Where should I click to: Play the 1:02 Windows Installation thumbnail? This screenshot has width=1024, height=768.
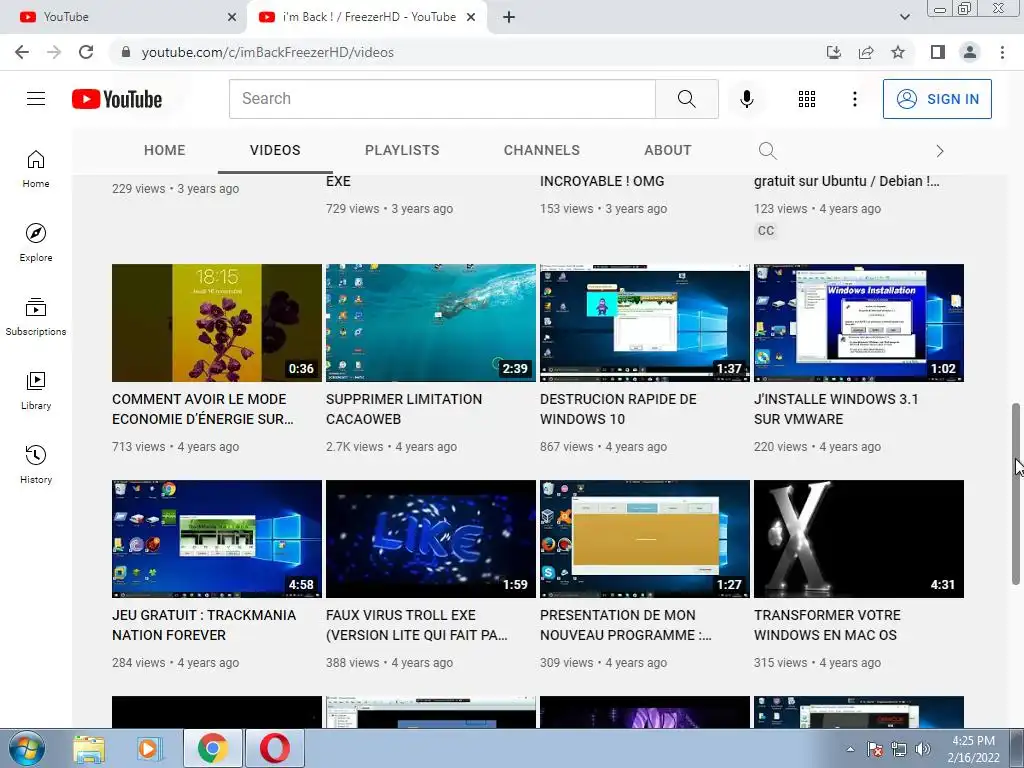click(x=859, y=323)
